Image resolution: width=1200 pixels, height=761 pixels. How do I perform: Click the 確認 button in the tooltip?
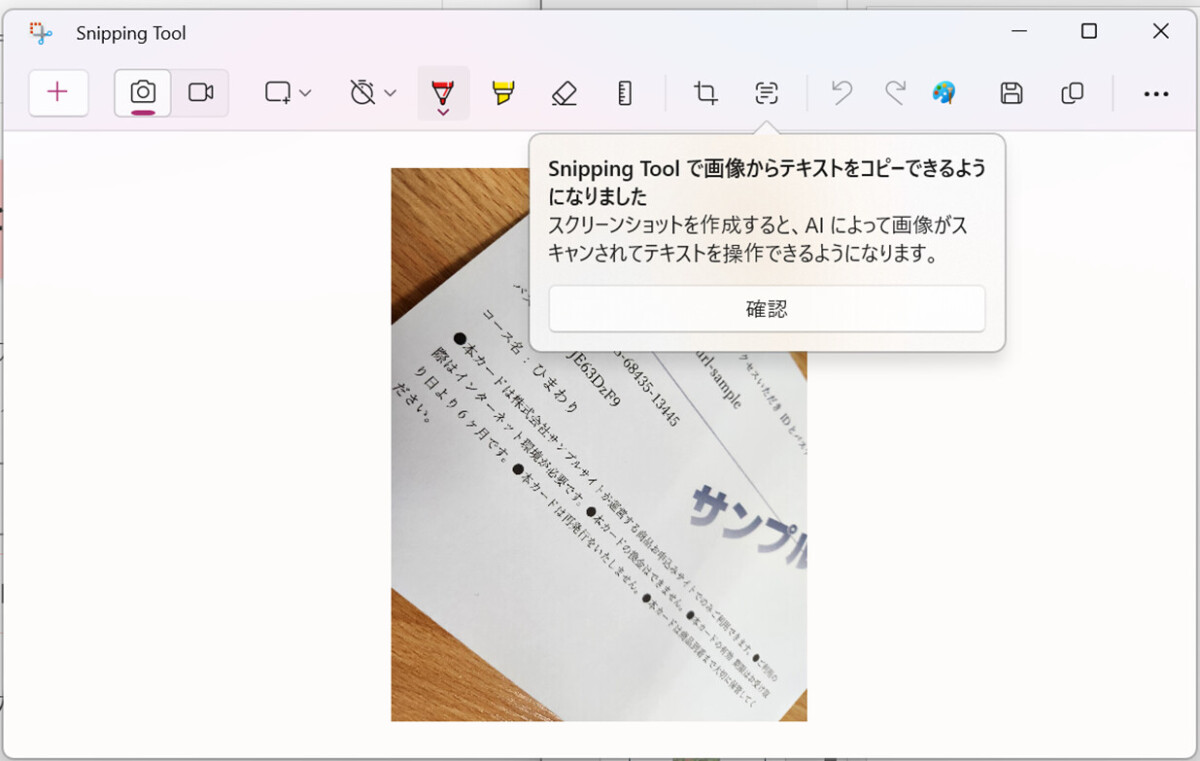click(x=767, y=309)
